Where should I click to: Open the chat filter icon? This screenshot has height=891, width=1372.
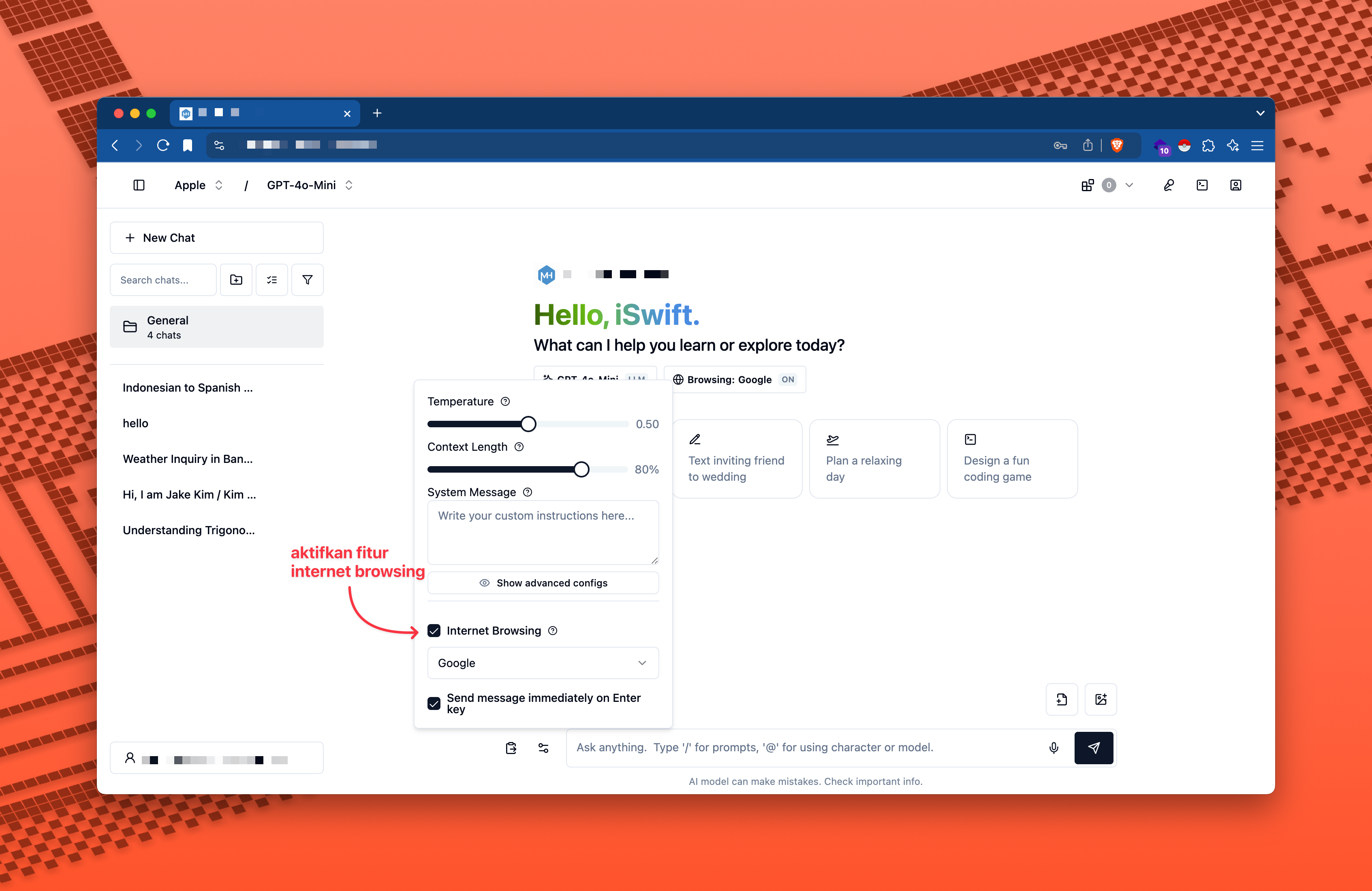pyautogui.click(x=307, y=279)
